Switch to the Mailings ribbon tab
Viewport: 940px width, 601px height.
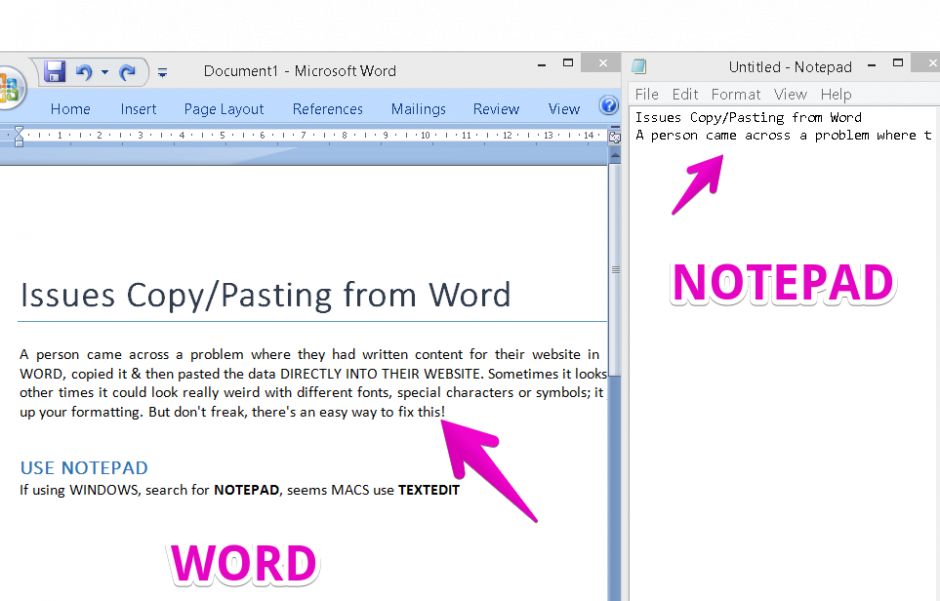click(418, 108)
